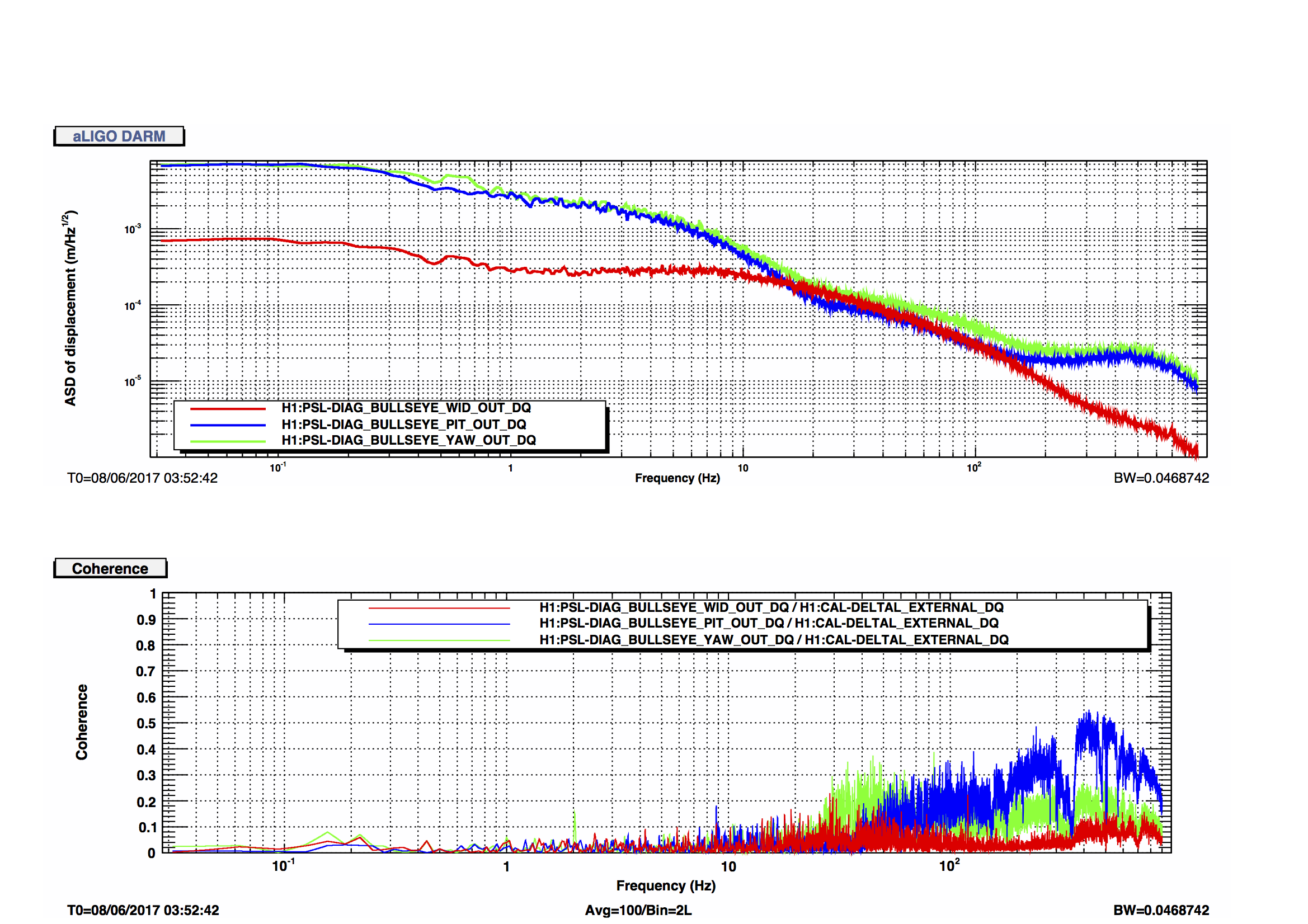
Task: Click the ASD of displacement y-axis label
Action: [70, 308]
